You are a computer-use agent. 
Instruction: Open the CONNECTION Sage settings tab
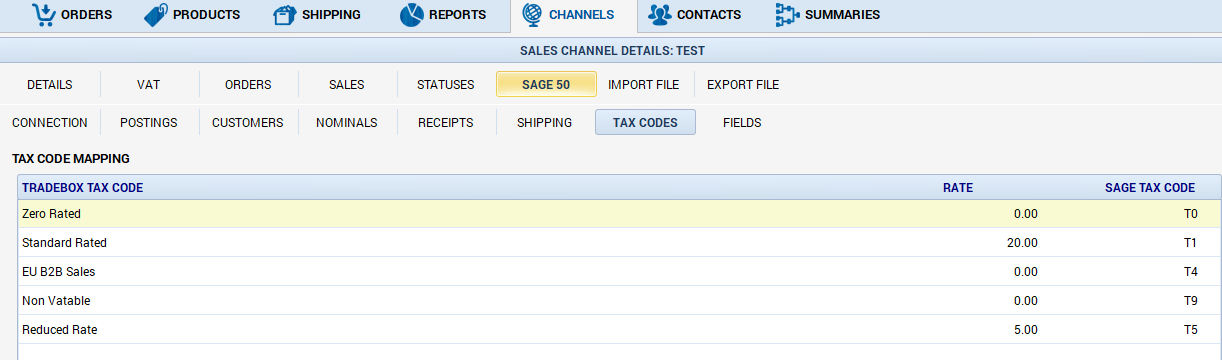tap(50, 123)
